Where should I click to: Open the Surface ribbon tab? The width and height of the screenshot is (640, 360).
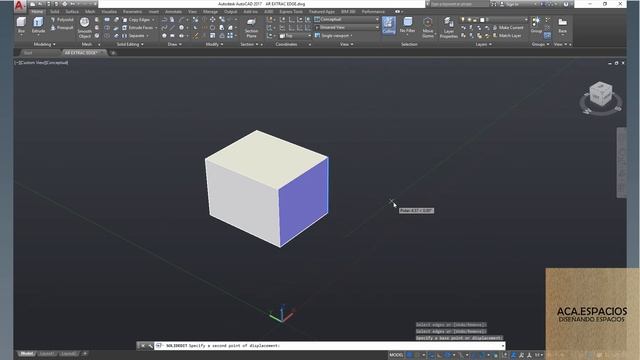click(72, 12)
